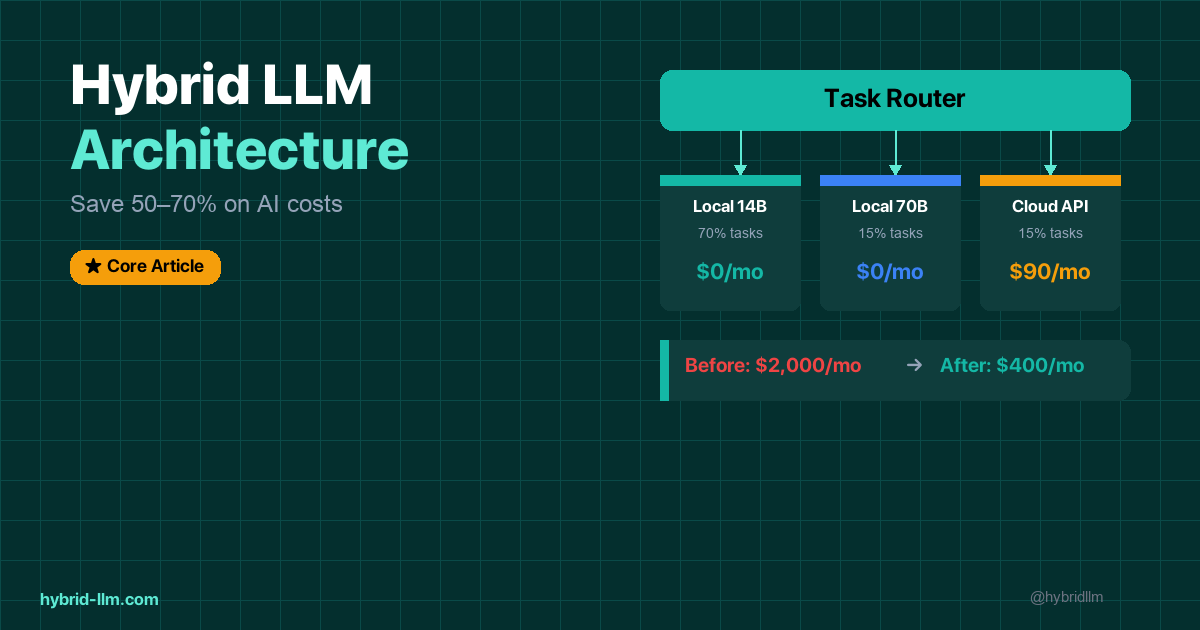Click the arrow pointing to Local 14B
The image size is (1200, 630).
[740, 154]
